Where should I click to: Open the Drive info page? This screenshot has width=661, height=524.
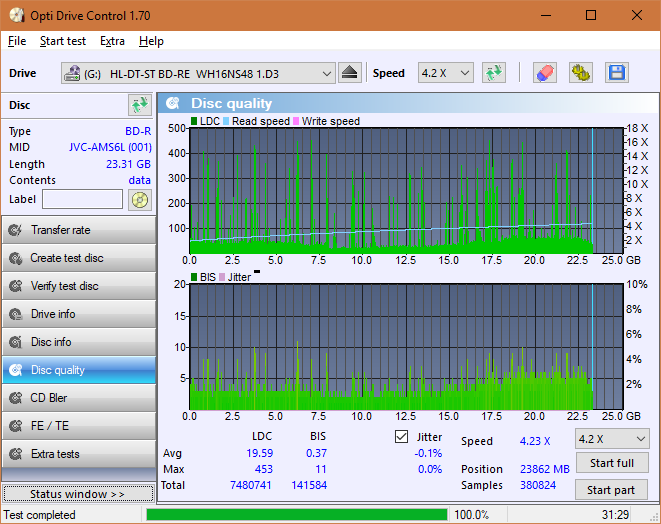pos(79,314)
